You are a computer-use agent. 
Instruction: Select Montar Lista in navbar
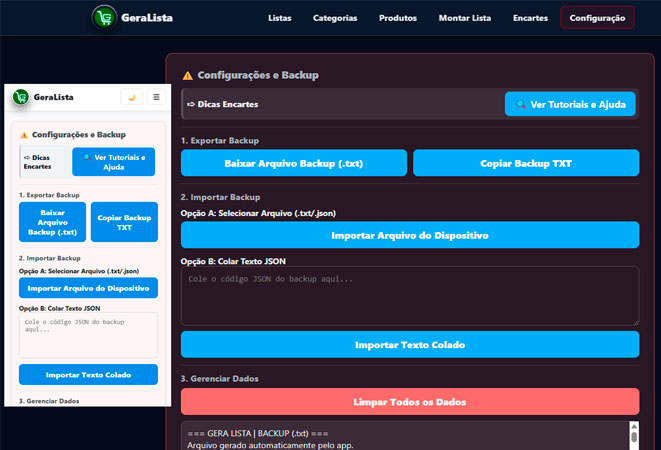click(465, 18)
